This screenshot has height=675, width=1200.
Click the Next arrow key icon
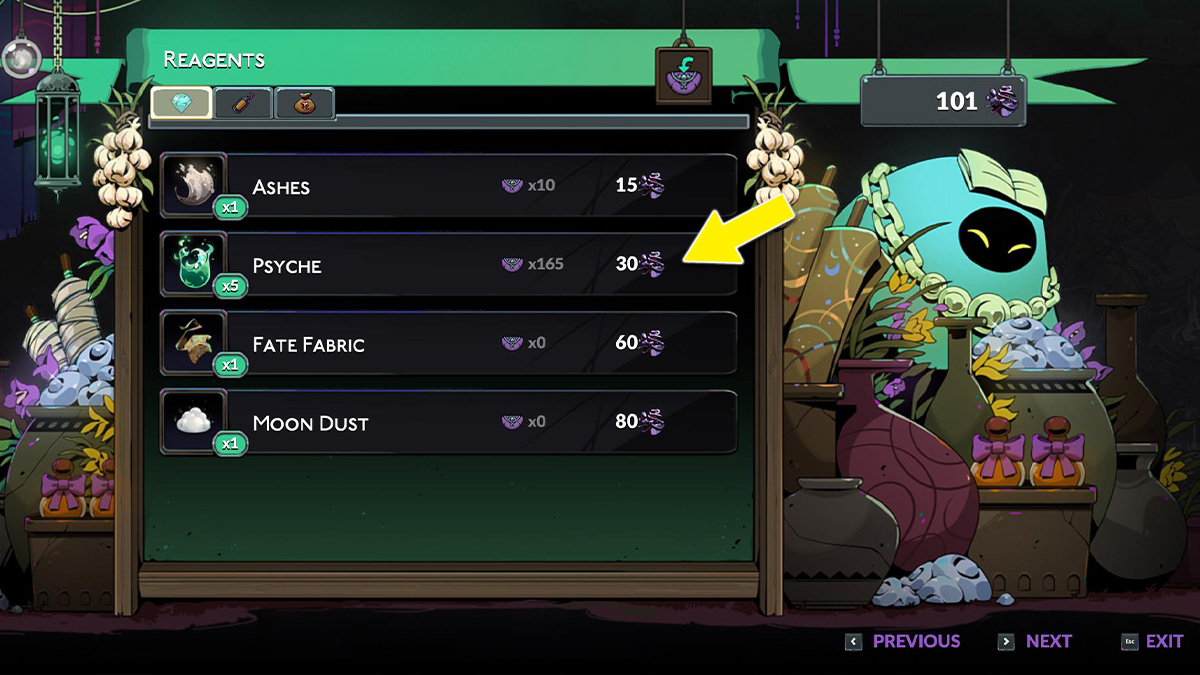[x=1006, y=642]
